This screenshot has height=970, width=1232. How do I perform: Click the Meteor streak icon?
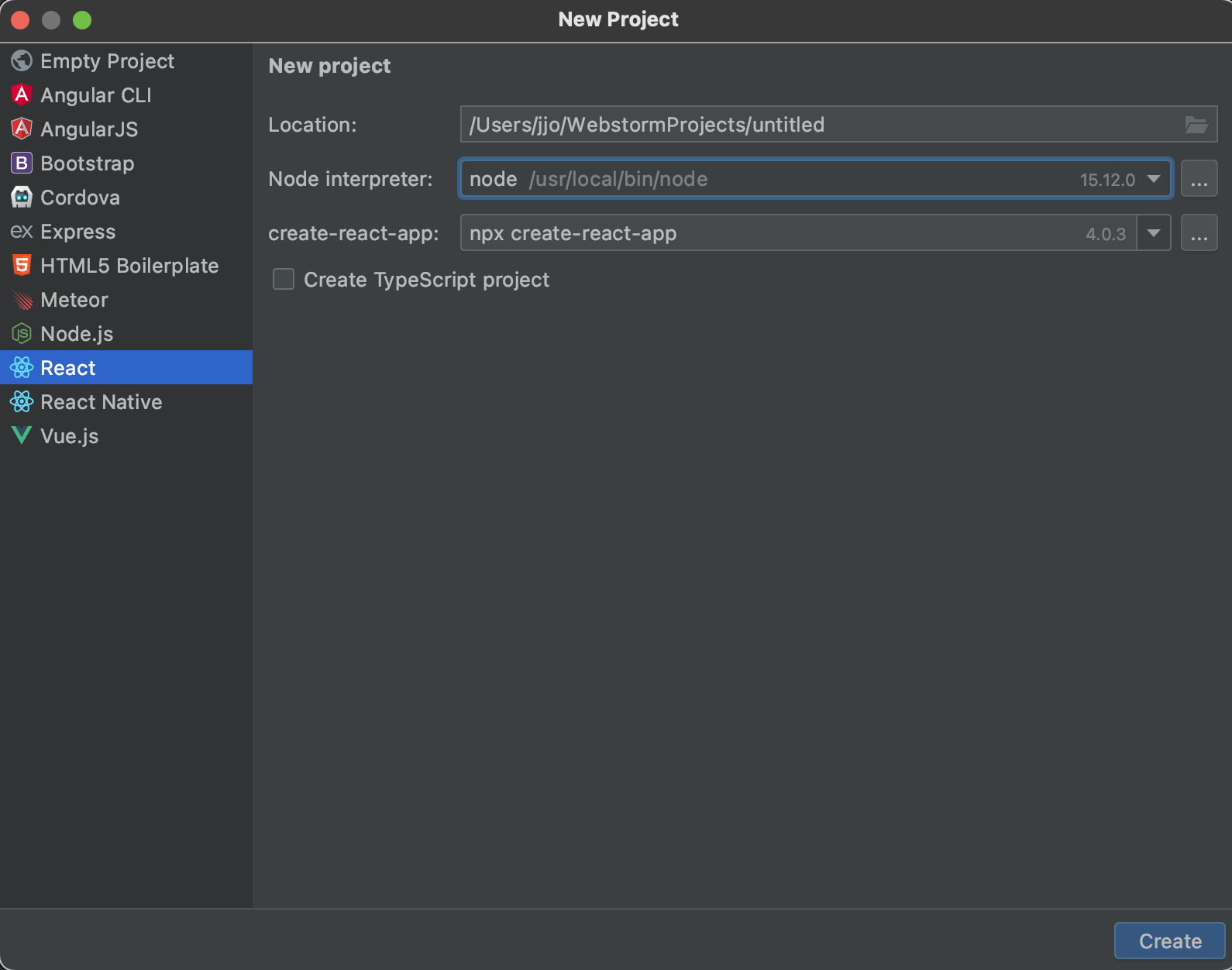click(22, 300)
